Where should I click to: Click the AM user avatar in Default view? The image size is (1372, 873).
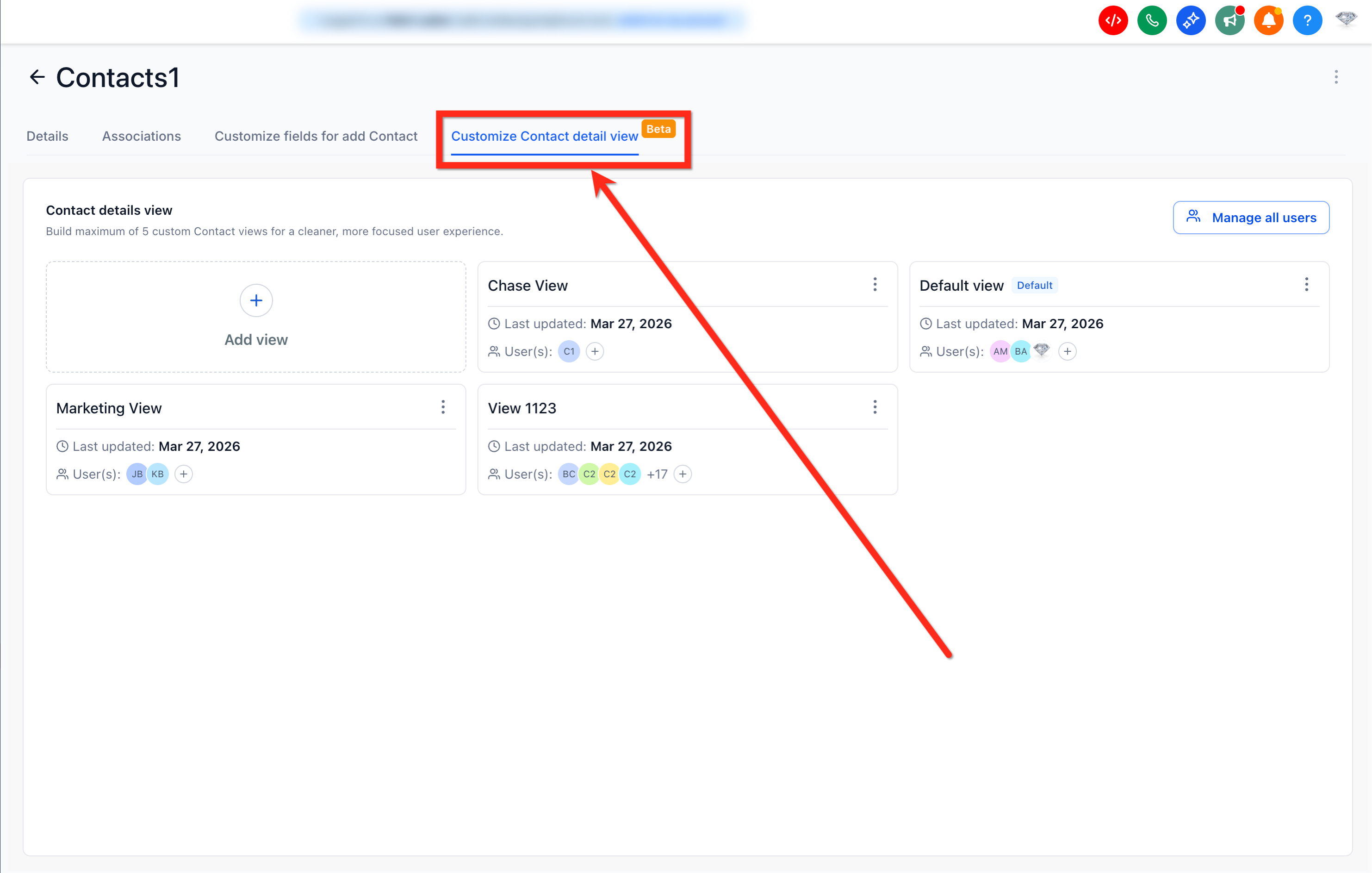point(1000,351)
